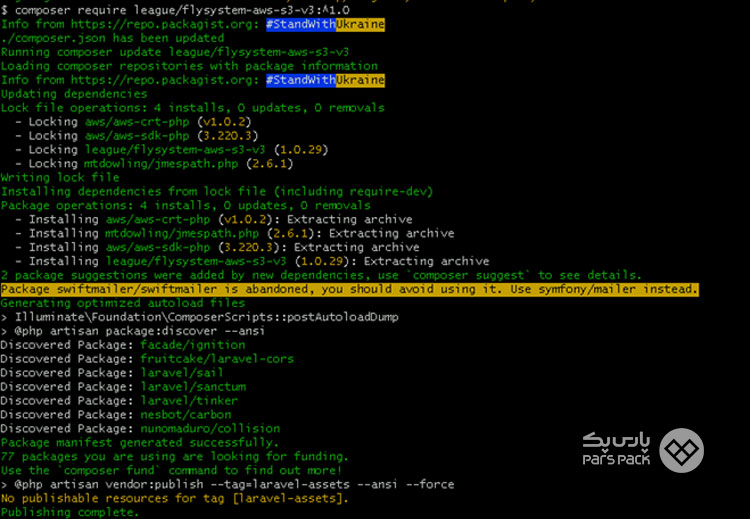Select '@php artisan package:discover --ansi' line
Screen dimensions: 750x519
[133, 331]
